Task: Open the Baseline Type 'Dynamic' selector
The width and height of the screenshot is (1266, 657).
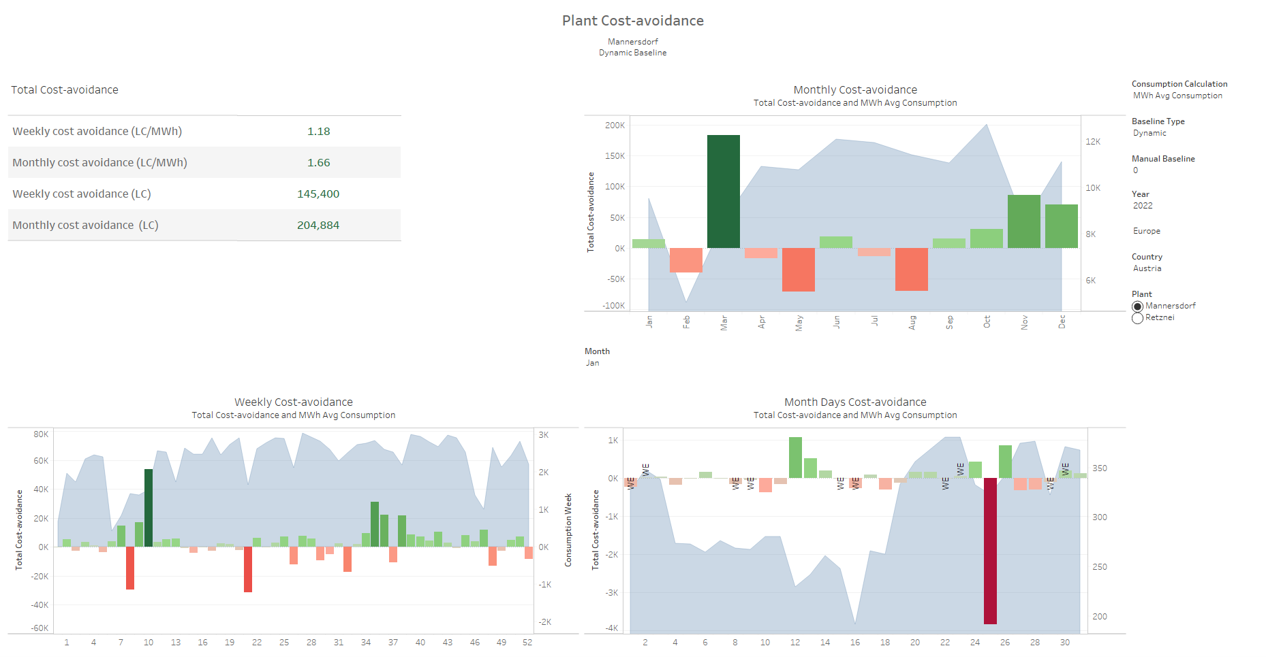Action: (1149, 133)
